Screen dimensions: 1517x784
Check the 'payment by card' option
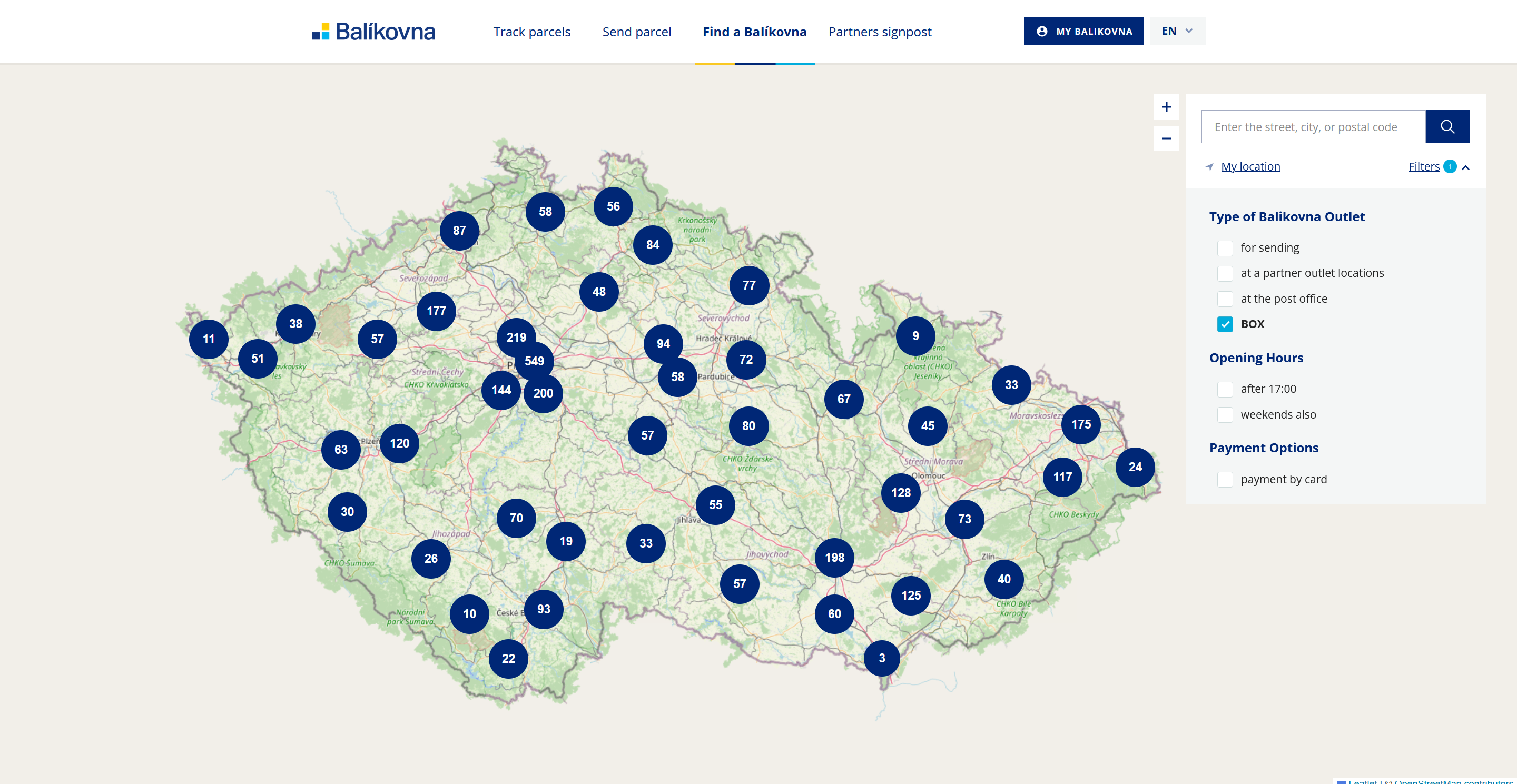(1225, 479)
